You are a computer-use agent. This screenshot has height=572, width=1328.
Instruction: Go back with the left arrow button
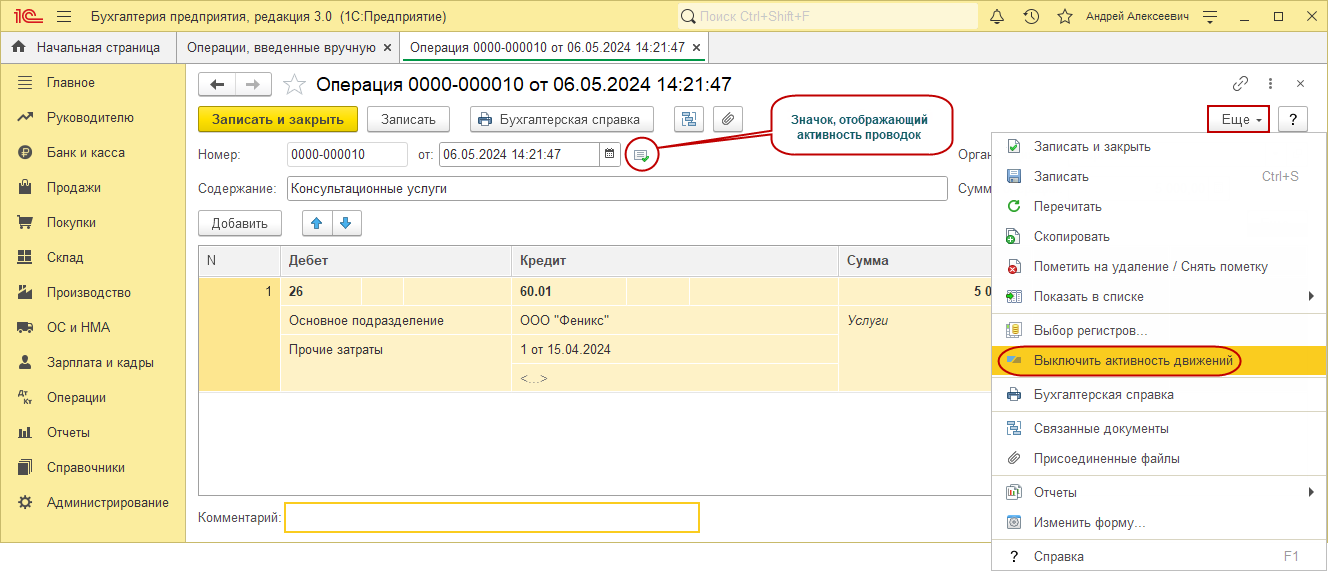pyautogui.click(x=216, y=85)
